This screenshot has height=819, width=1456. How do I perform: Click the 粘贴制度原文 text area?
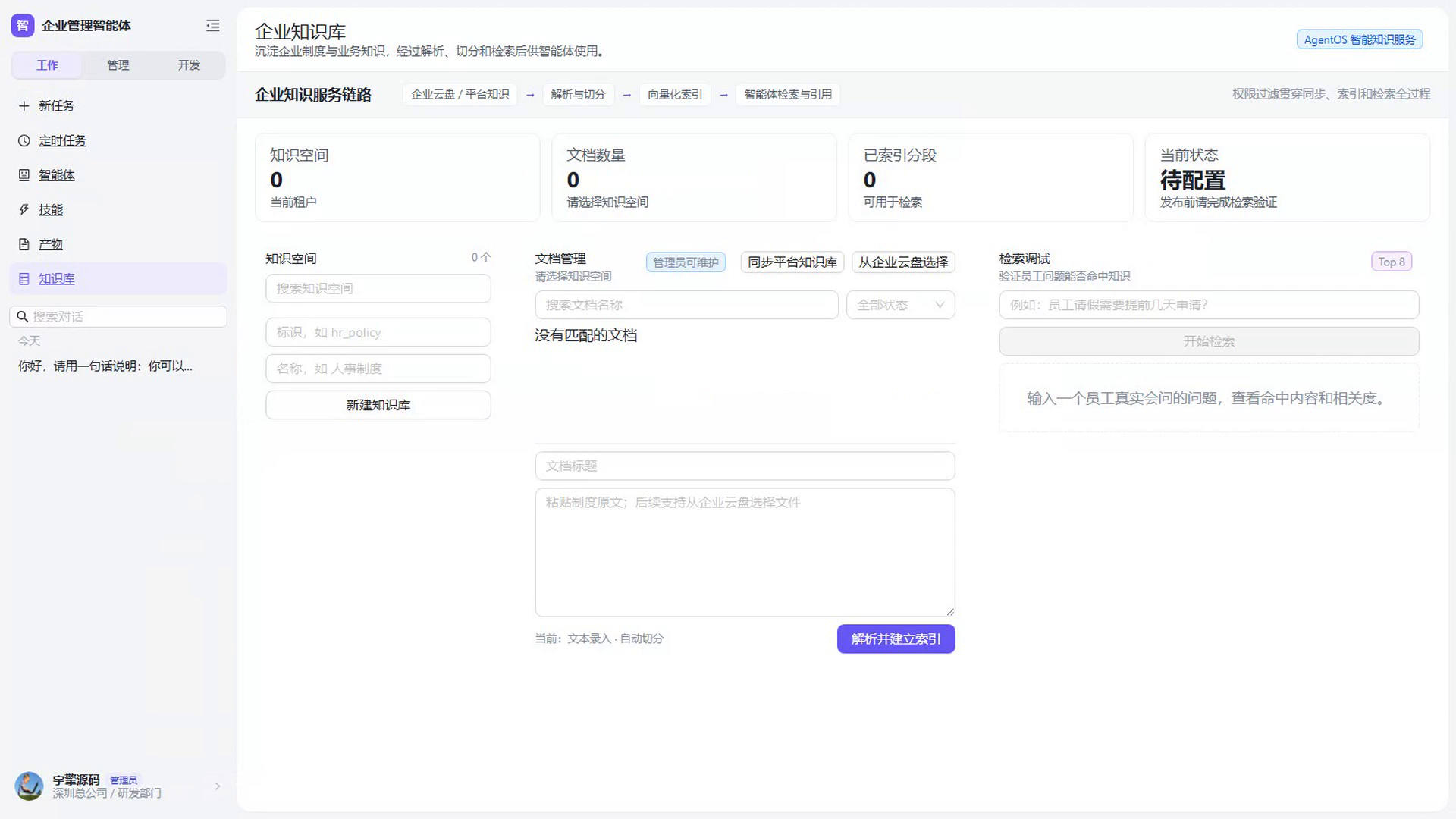[x=745, y=552]
